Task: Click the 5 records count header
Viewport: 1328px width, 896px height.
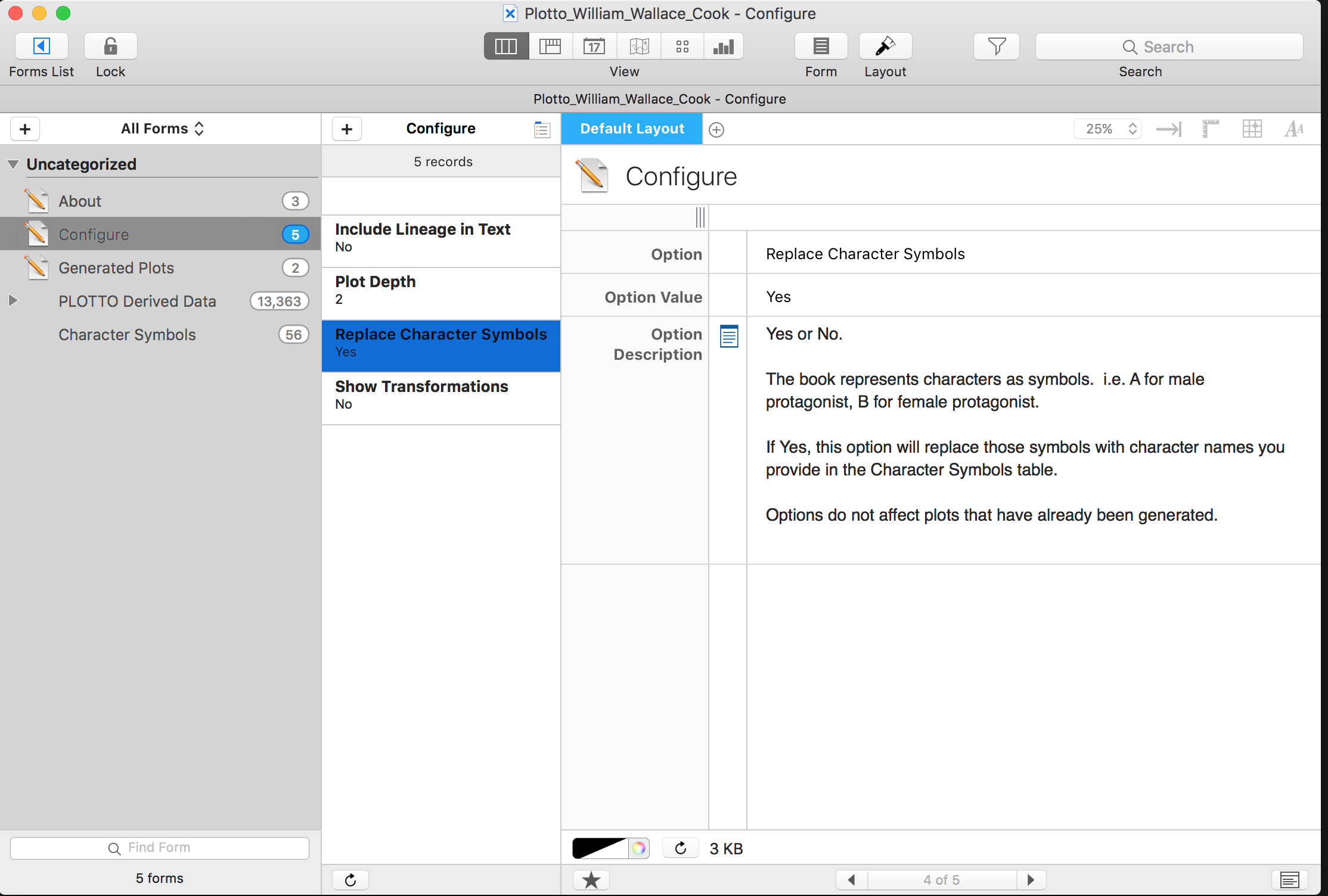Action: pos(443,161)
